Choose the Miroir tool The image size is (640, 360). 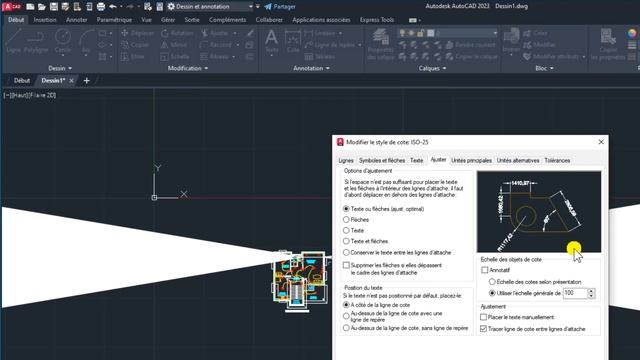pos(174,45)
